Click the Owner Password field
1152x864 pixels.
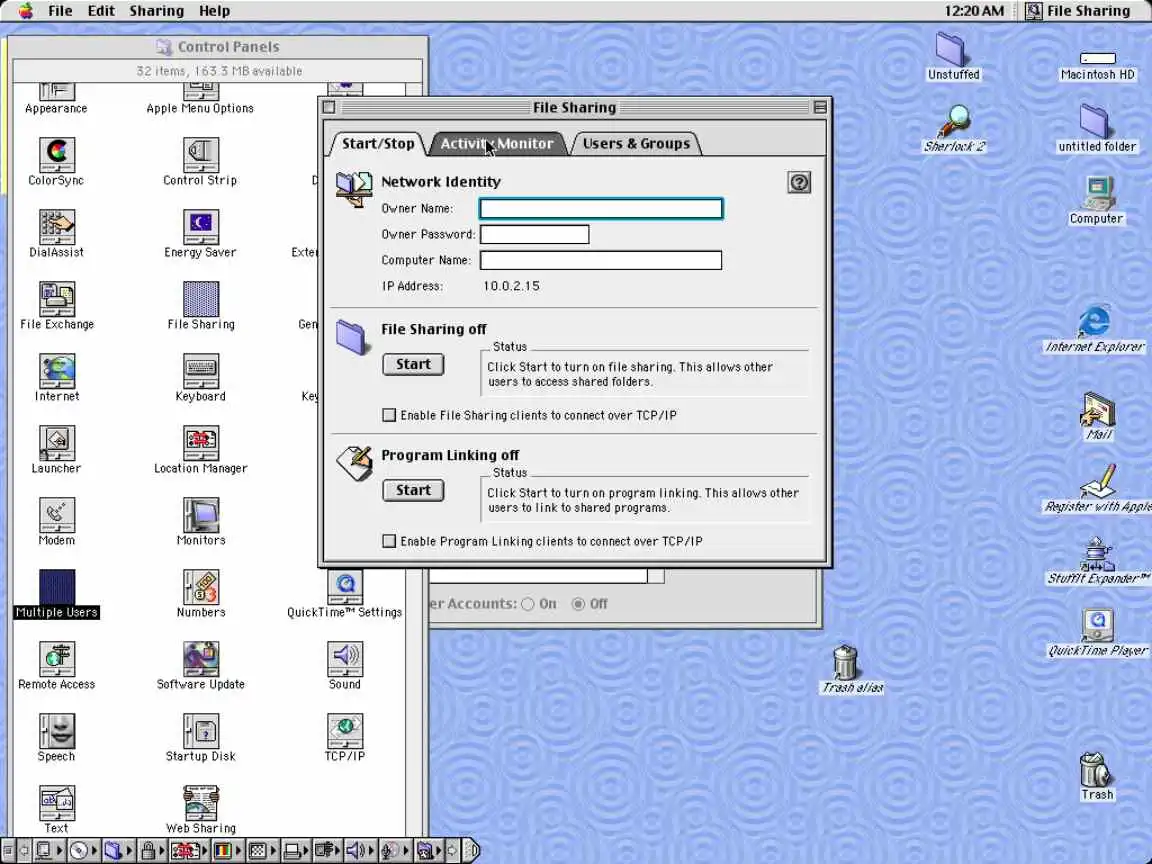534,234
